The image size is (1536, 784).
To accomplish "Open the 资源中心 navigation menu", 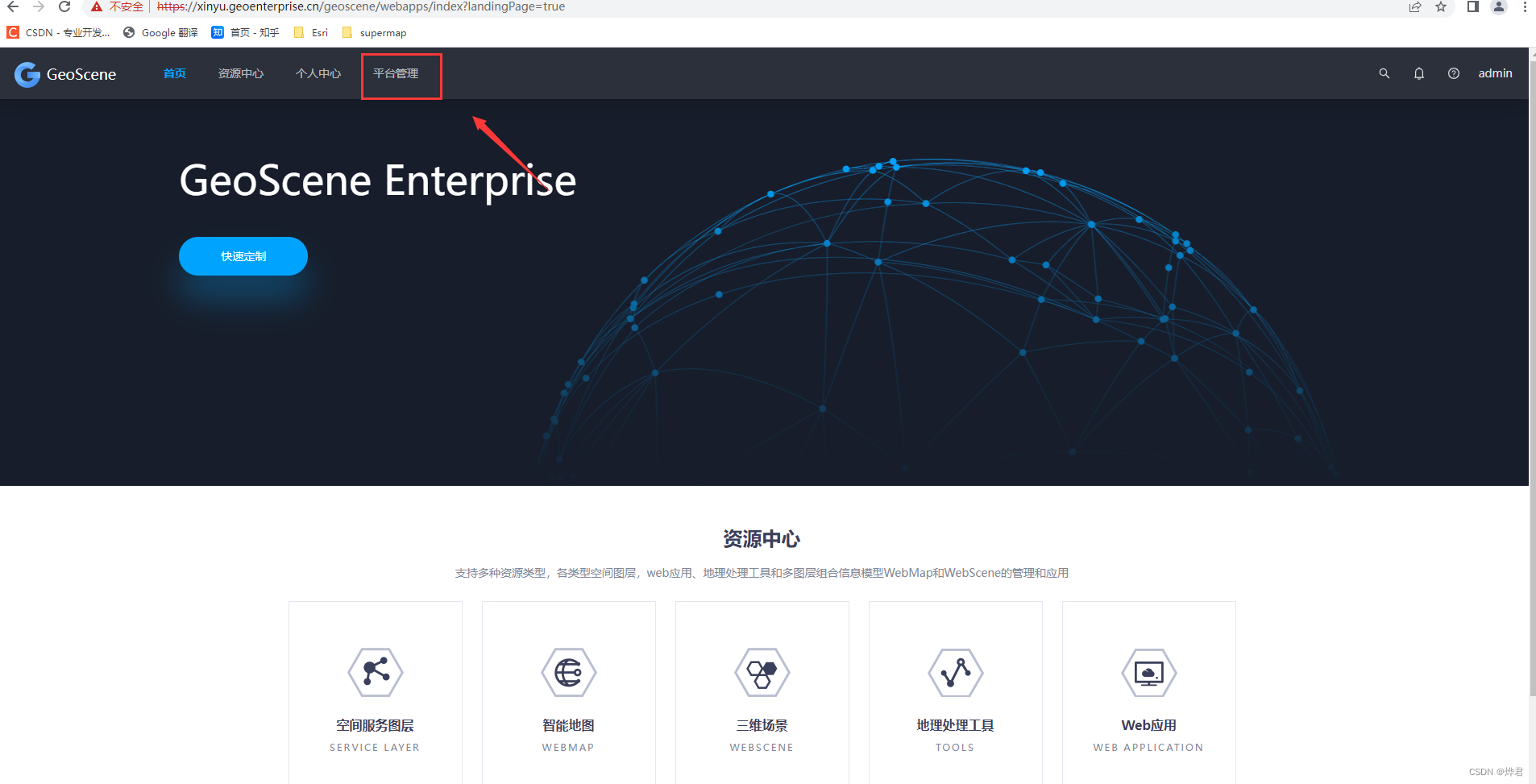I will (x=241, y=73).
